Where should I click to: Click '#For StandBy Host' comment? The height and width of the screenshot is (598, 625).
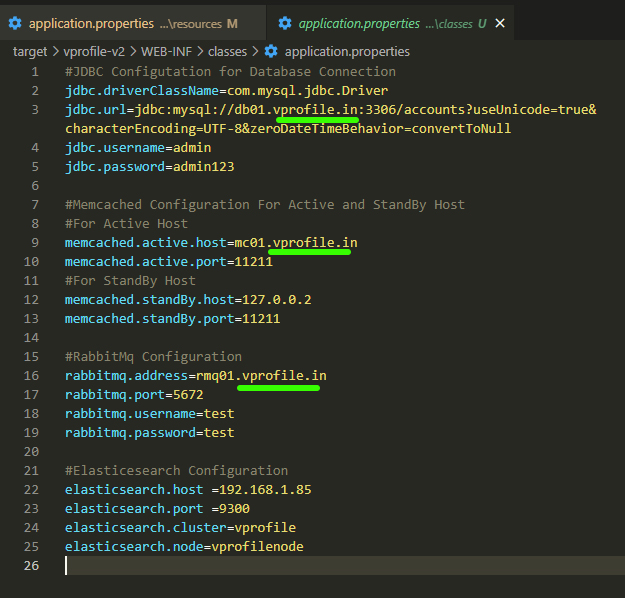130,281
